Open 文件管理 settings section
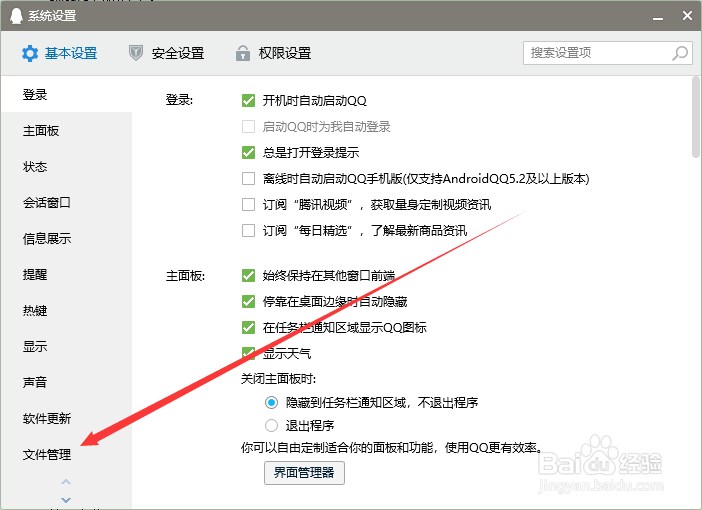The image size is (702, 510). click(67, 454)
